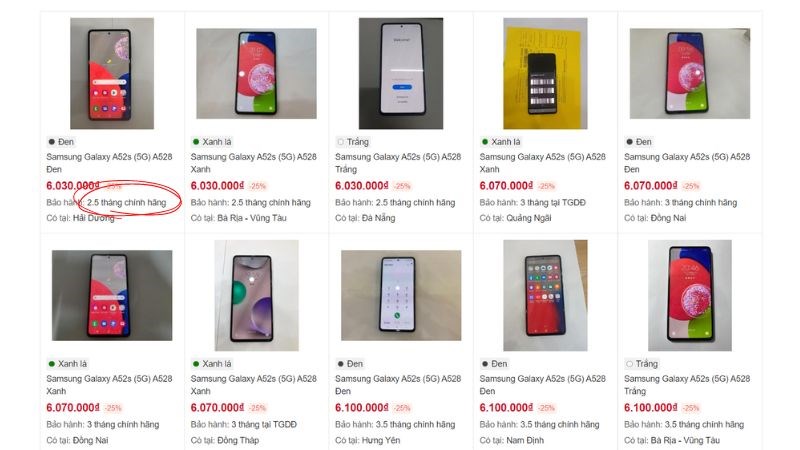Click the Samsung Galaxy A52s Đen title in Nam Định

click(541, 385)
